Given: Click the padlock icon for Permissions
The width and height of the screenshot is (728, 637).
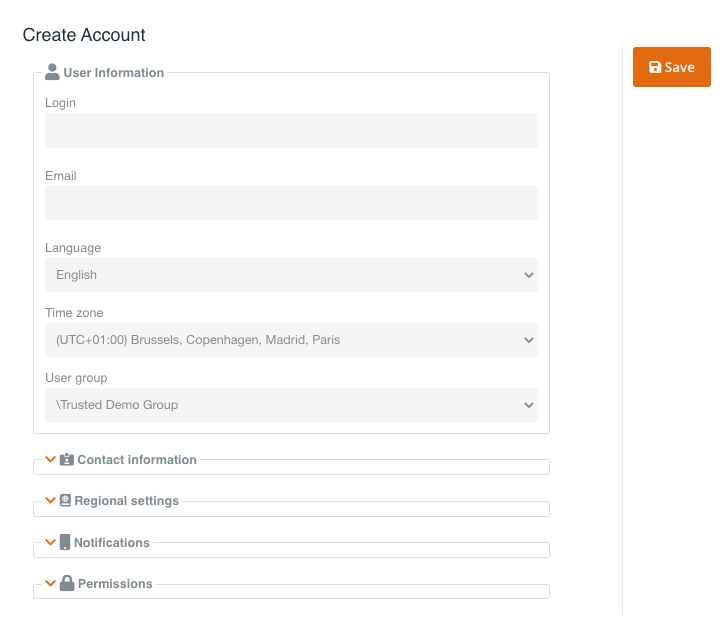Looking at the screenshot, I should tap(67, 583).
